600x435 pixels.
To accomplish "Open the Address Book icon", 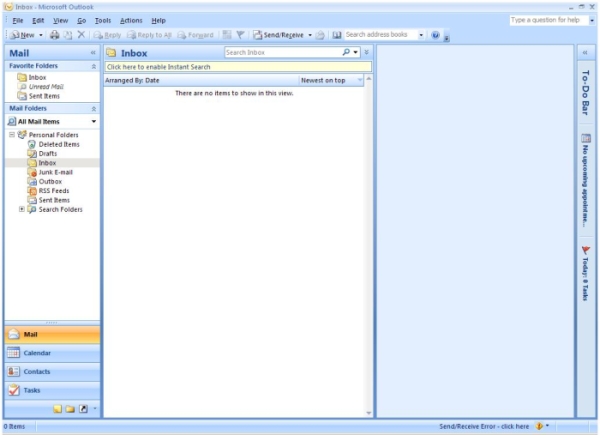I will pyautogui.click(x=337, y=35).
